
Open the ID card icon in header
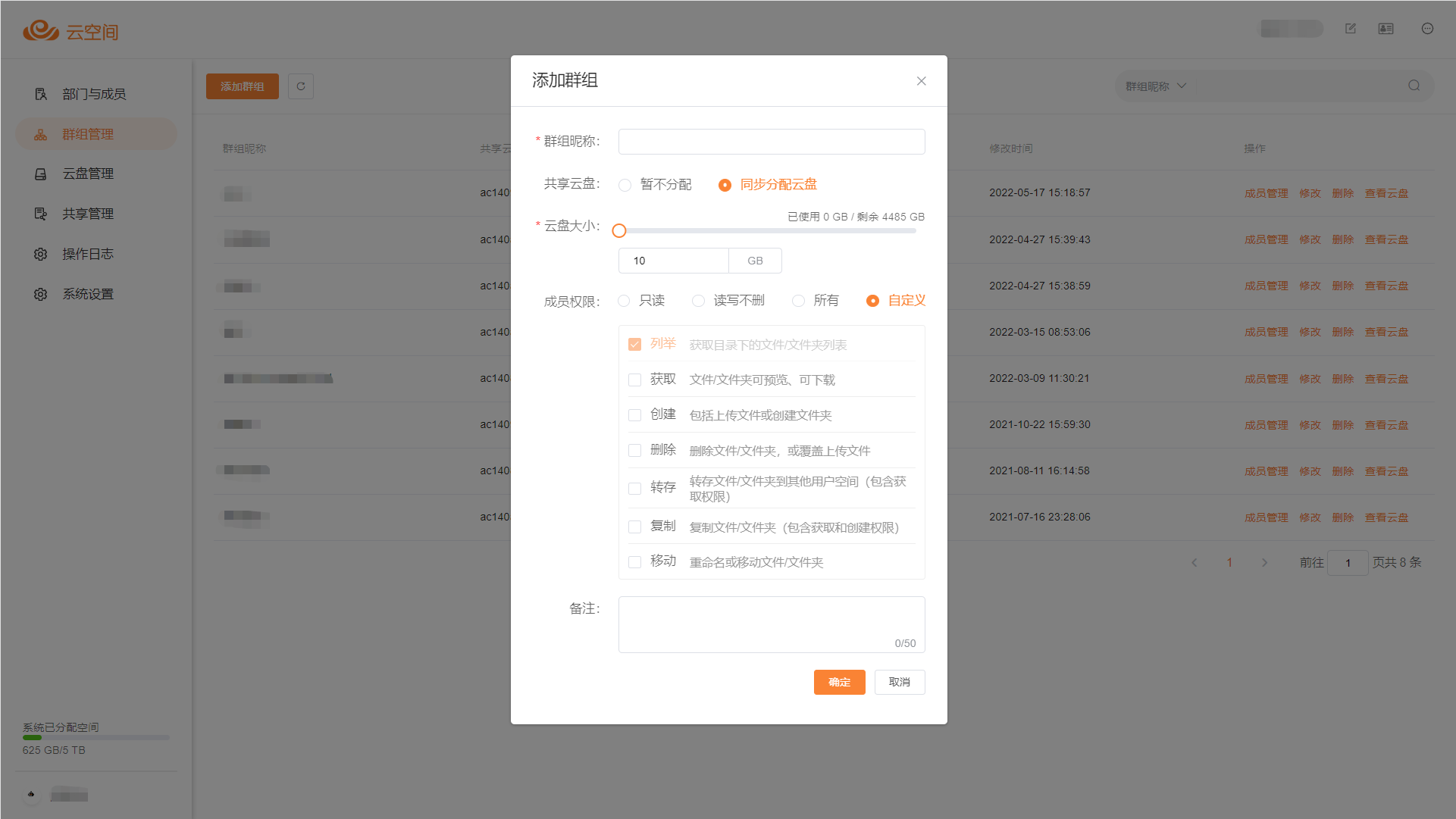[x=1386, y=29]
